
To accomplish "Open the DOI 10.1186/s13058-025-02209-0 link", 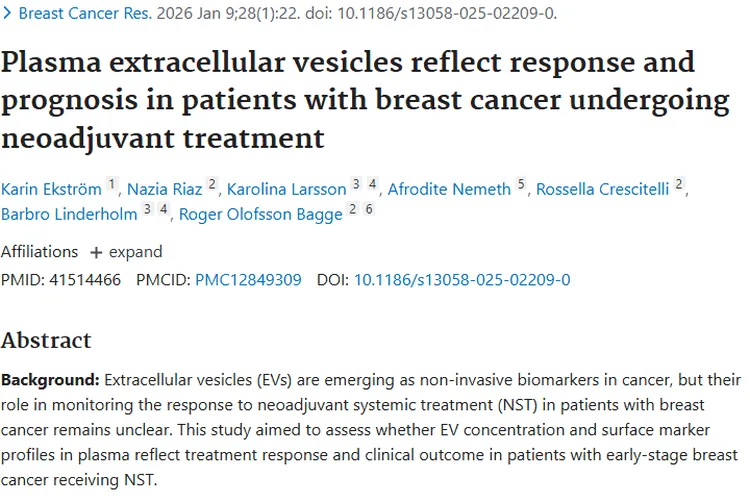I will point(462,280).
